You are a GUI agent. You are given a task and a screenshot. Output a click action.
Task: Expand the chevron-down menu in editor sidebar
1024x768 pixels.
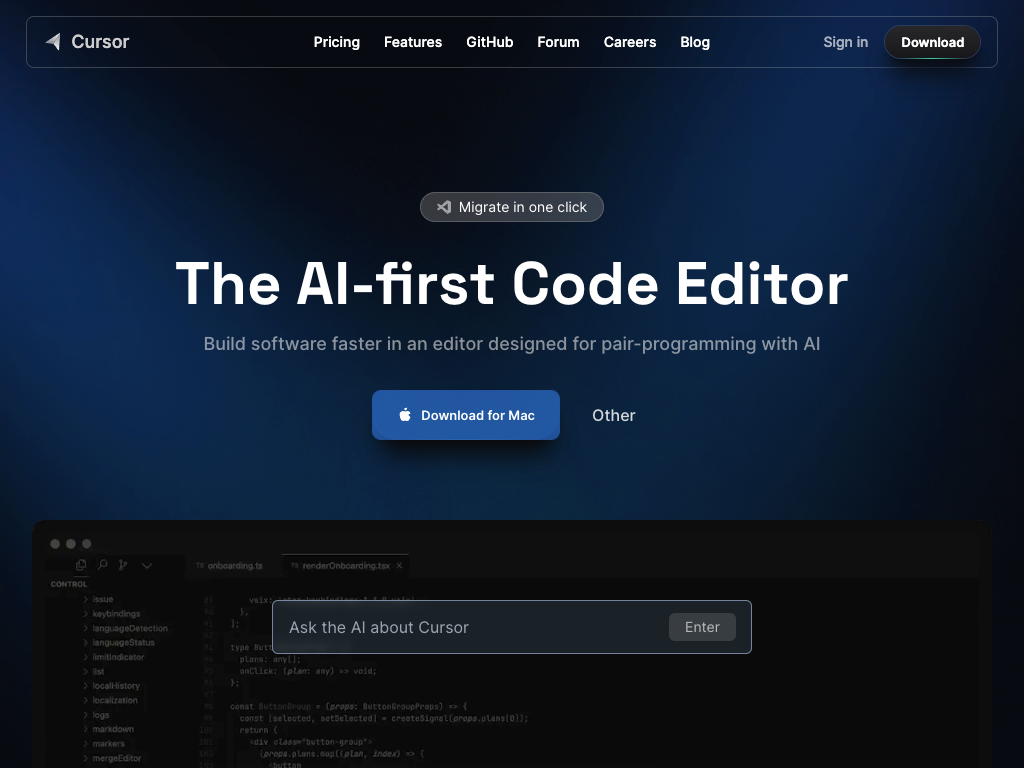(x=147, y=566)
